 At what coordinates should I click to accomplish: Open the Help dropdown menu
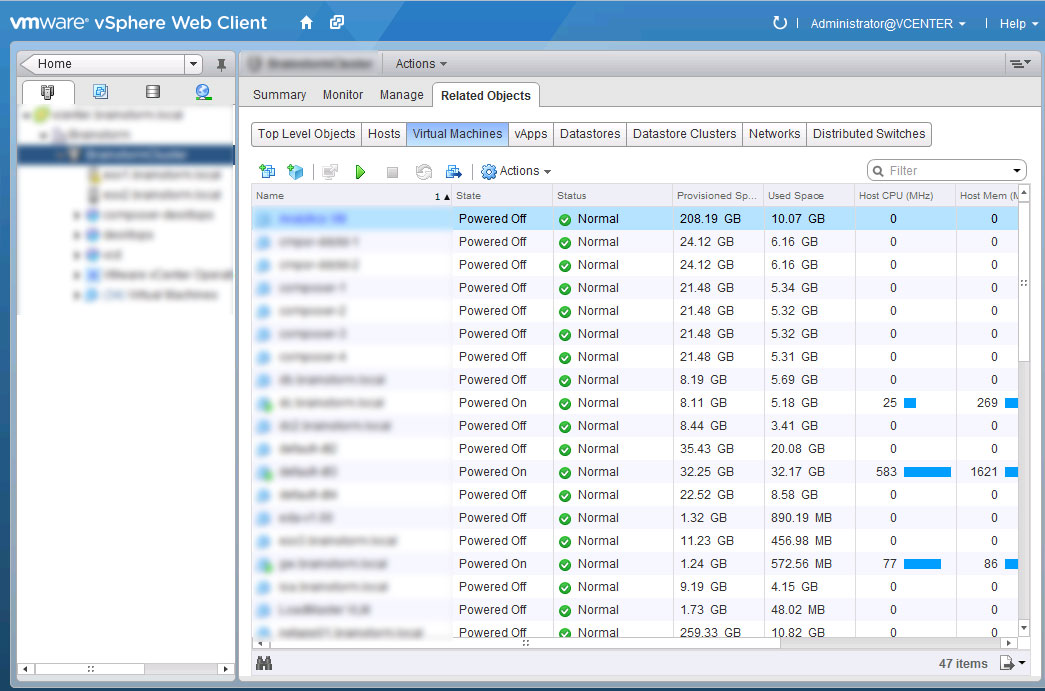(1019, 23)
